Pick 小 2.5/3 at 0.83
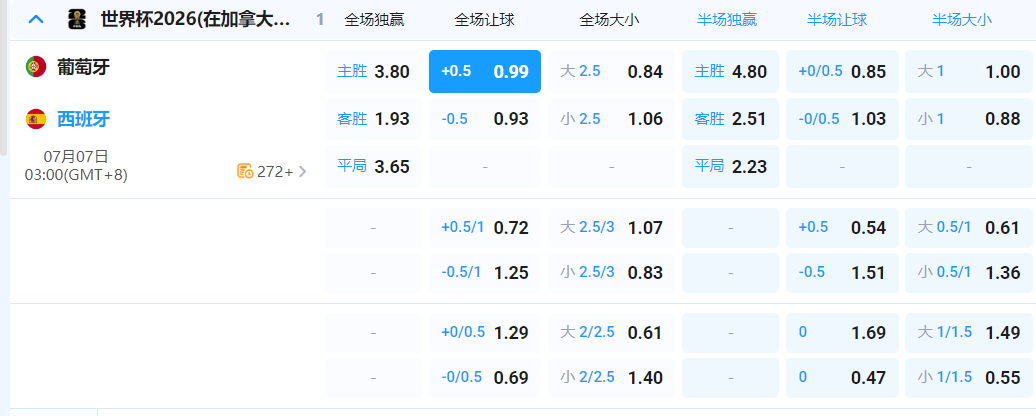Screen dimensions: 1036x416 612,273
